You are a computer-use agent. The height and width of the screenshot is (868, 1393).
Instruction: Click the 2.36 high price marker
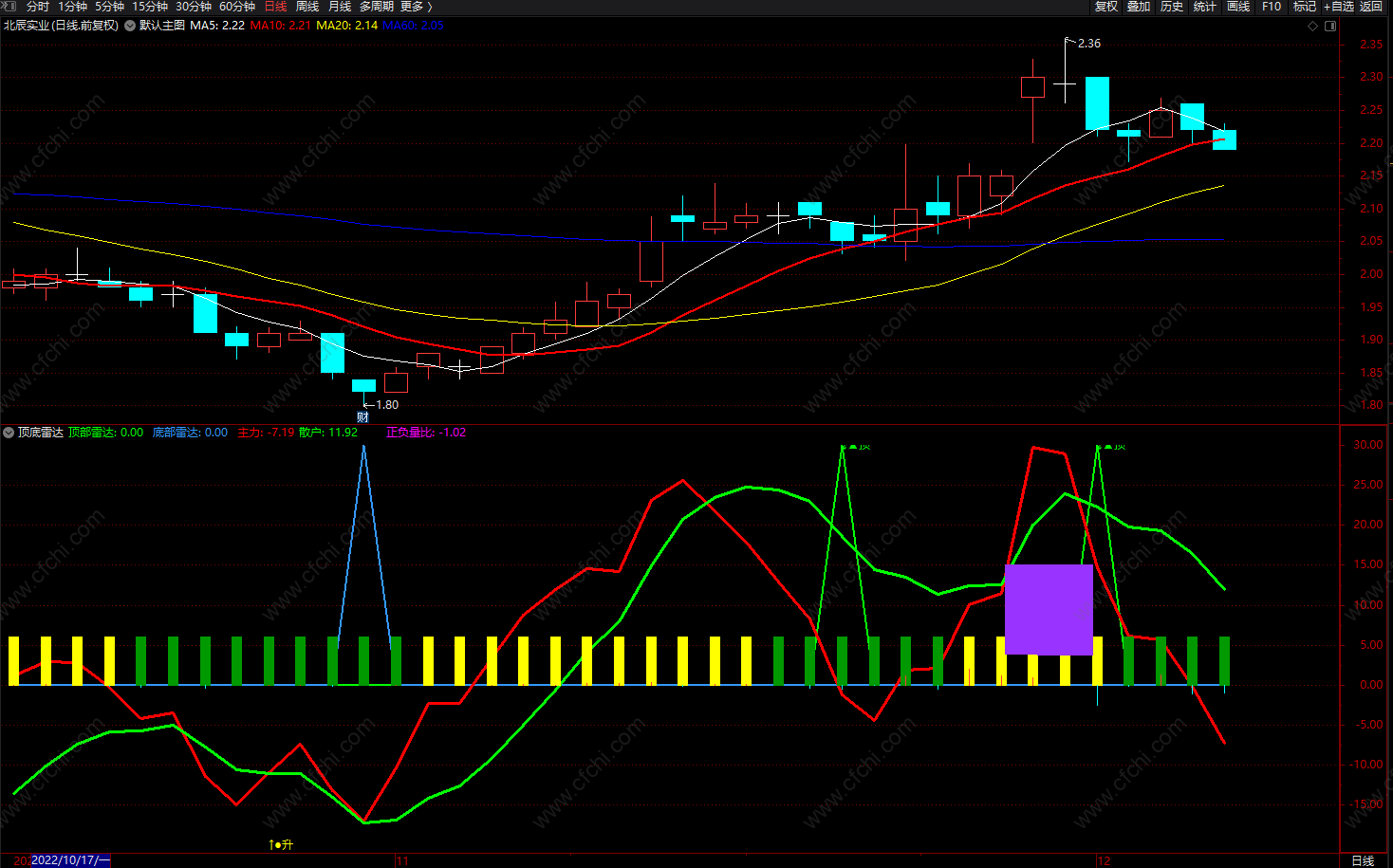[1088, 44]
